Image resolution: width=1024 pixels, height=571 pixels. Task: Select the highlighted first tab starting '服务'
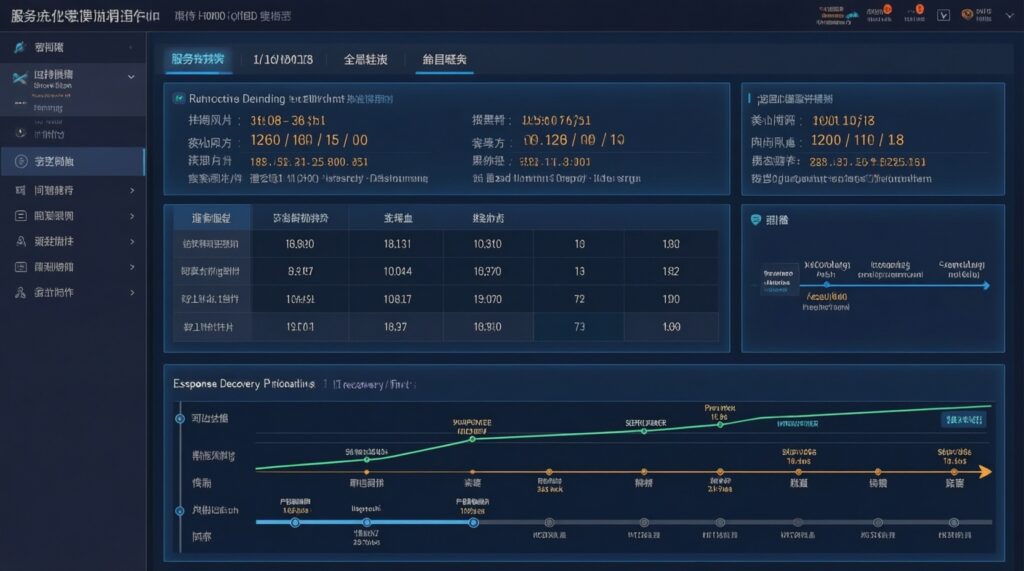coord(200,60)
